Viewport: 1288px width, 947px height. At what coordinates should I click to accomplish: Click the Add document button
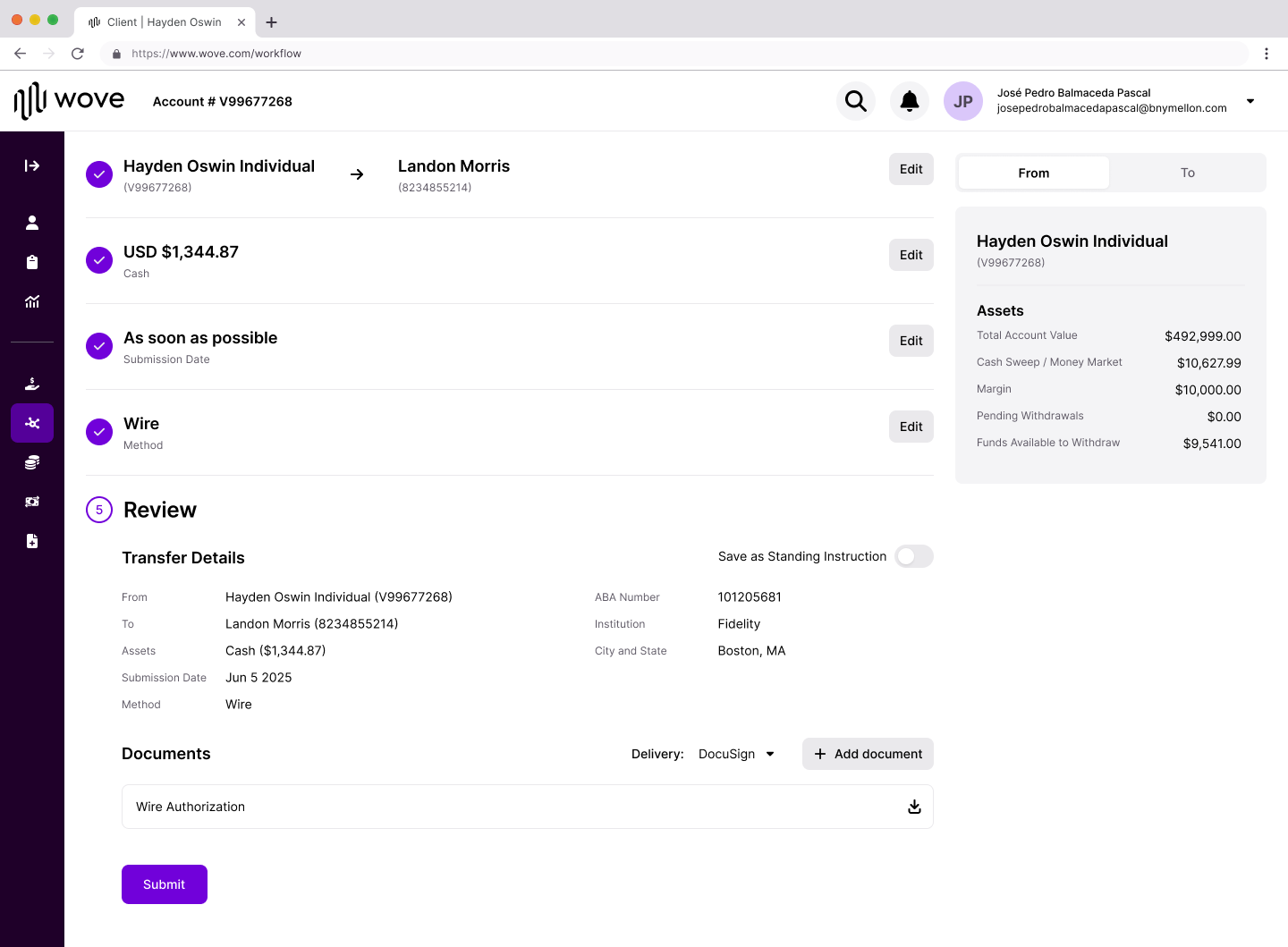pyautogui.click(x=868, y=754)
